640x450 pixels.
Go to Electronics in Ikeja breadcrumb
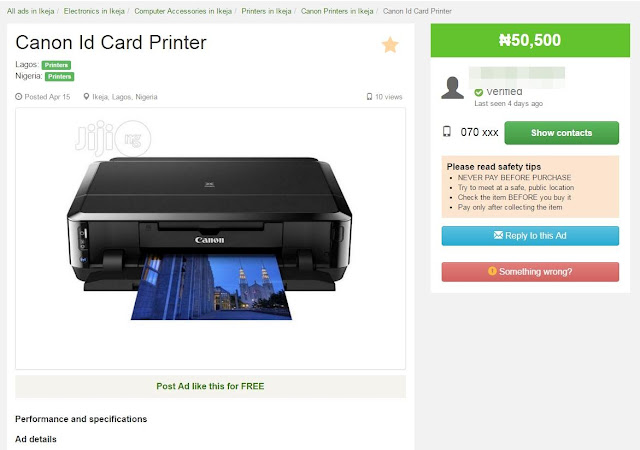[x=94, y=11]
